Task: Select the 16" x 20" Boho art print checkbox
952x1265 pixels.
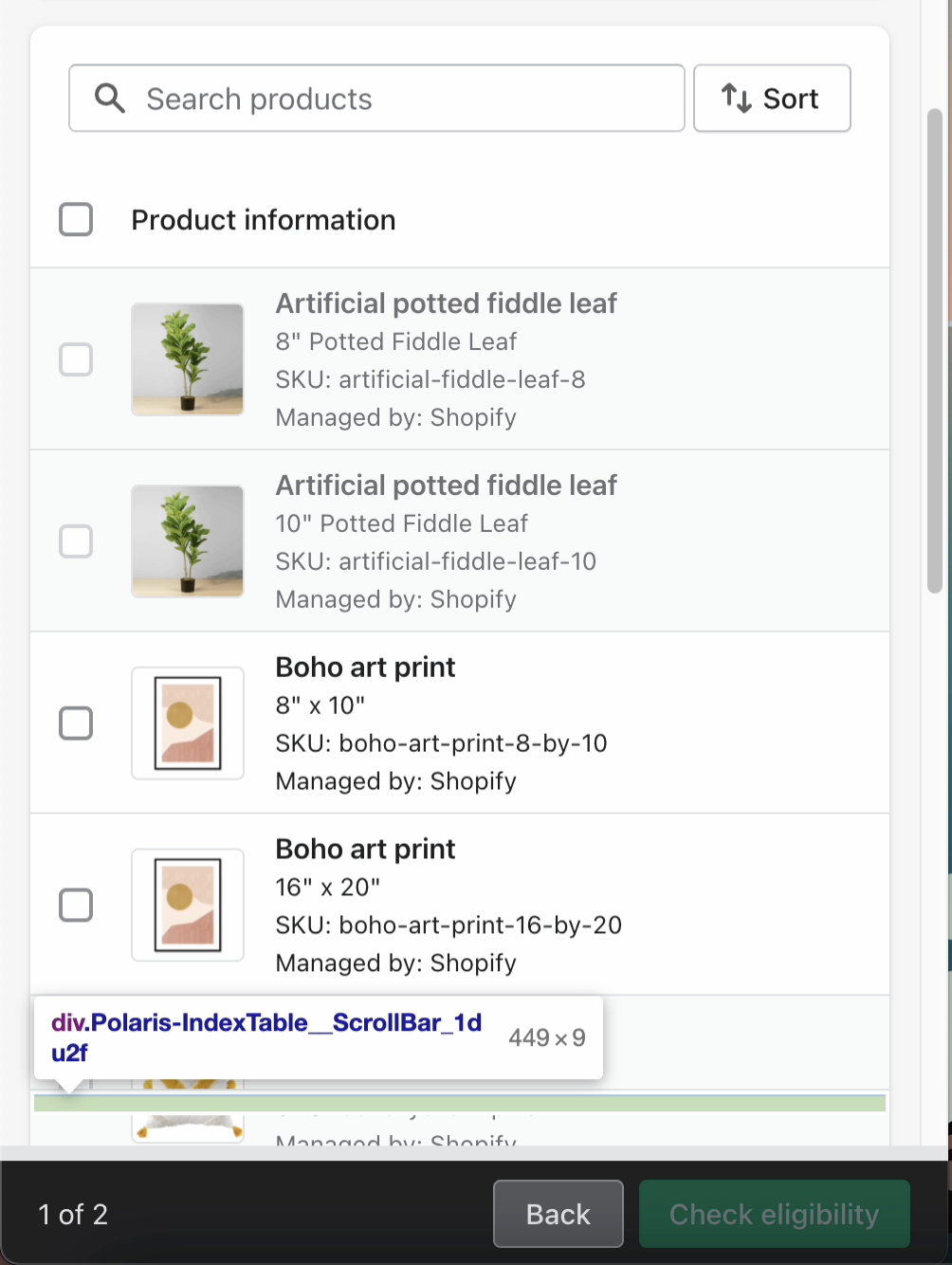Action: 75,905
